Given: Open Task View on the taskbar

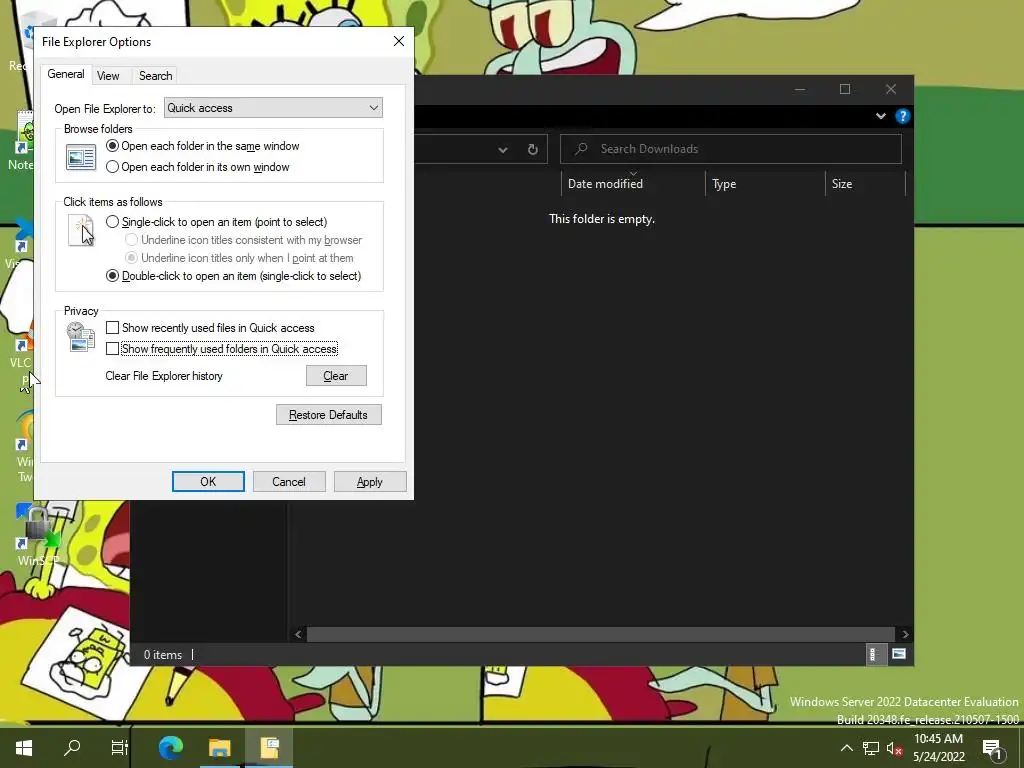Looking at the screenshot, I should pyautogui.click(x=120, y=747).
